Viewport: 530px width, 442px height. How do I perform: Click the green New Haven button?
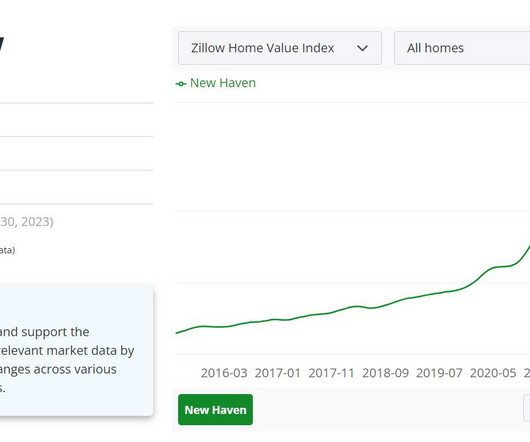pyautogui.click(x=215, y=410)
